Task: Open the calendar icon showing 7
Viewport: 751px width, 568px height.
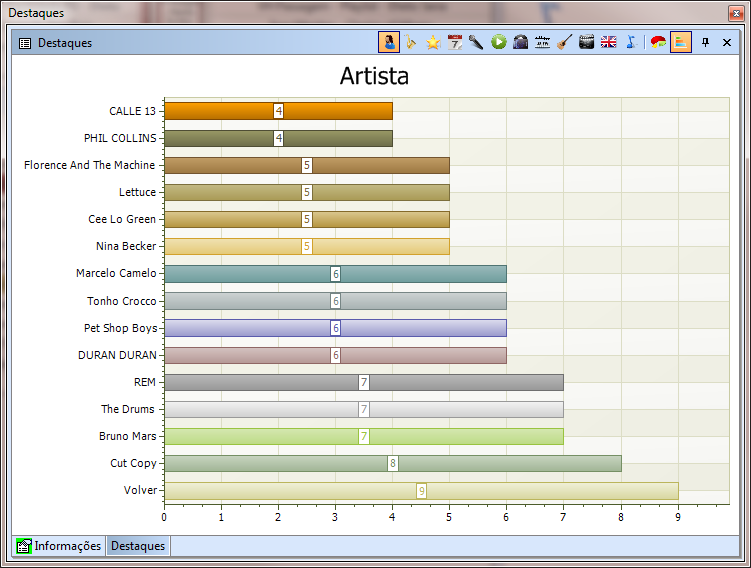Action: tap(455, 42)
